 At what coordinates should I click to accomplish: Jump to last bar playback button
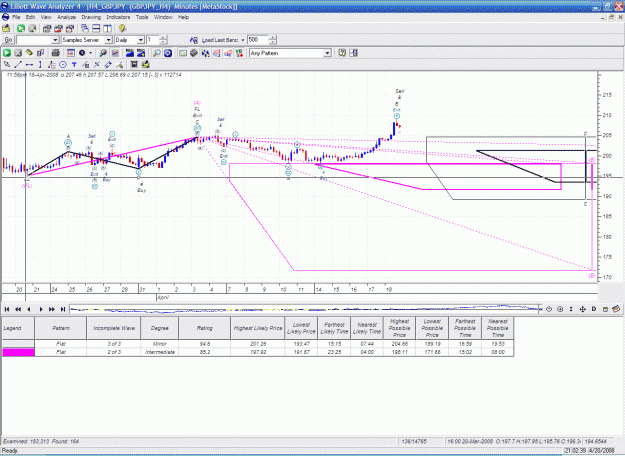pos(63,309)
